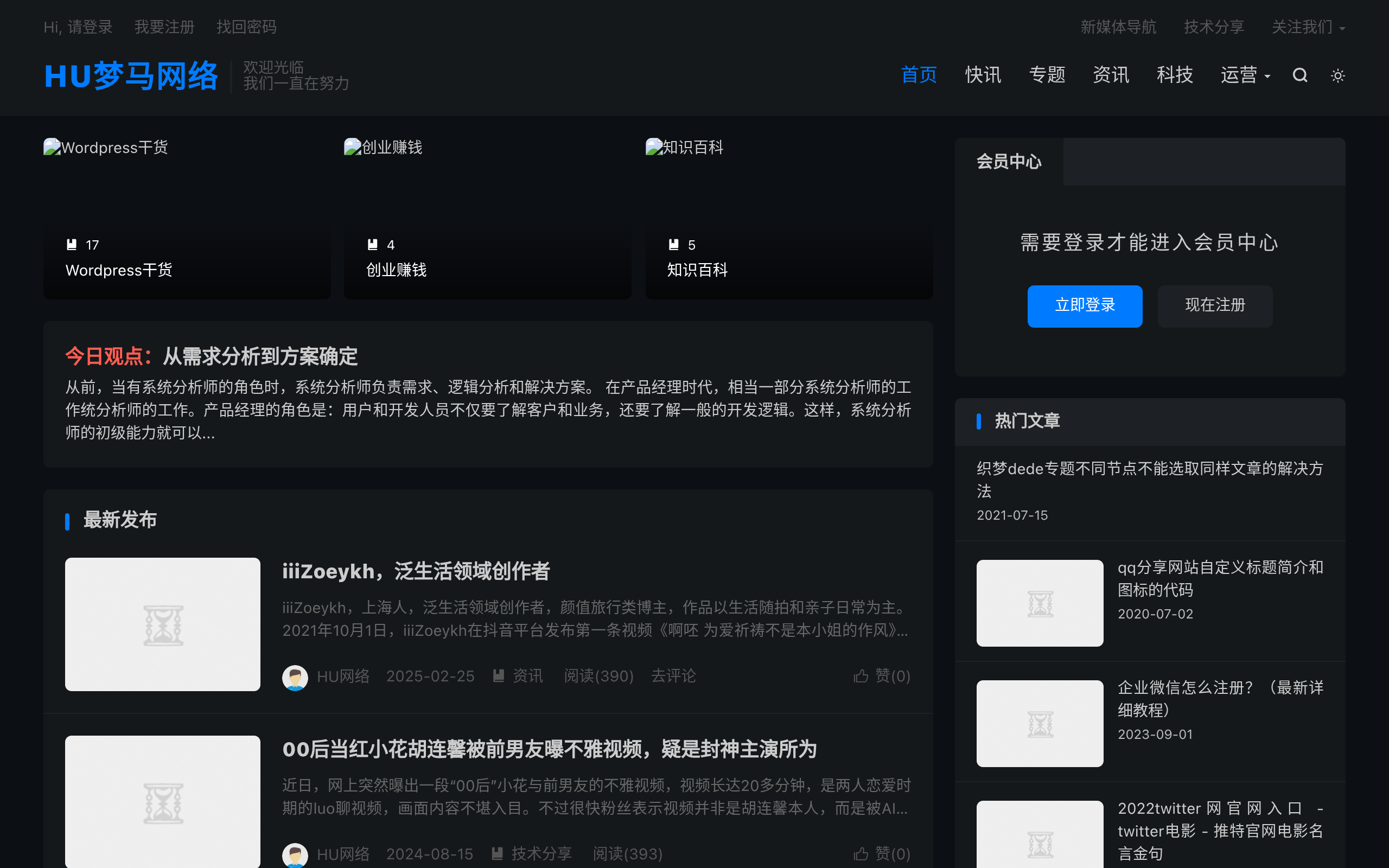Click the 最新发布 section heading
Image resolution: width=1389 pixels, height=868 pixels.
[x=120, y=520]
